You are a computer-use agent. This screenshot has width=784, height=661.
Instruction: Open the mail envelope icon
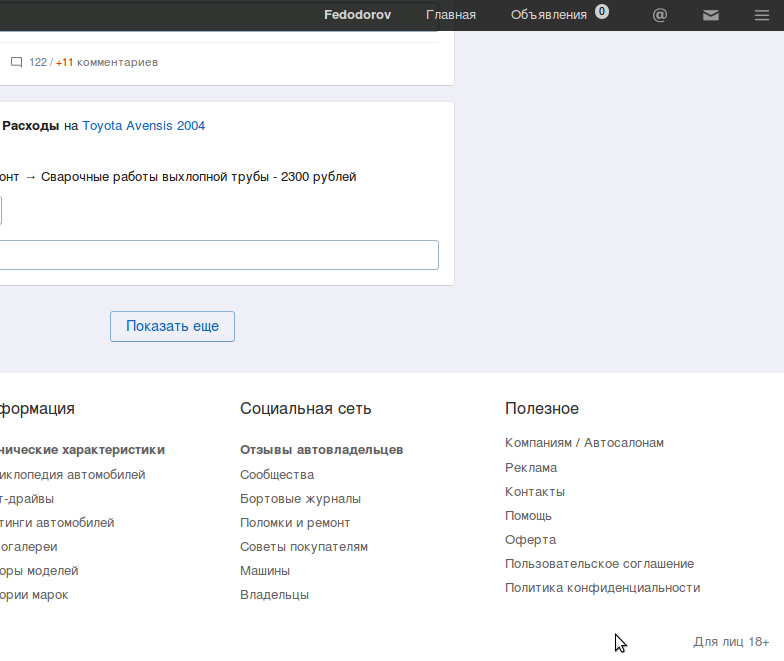pyautogui.click(x=710, y=16)
